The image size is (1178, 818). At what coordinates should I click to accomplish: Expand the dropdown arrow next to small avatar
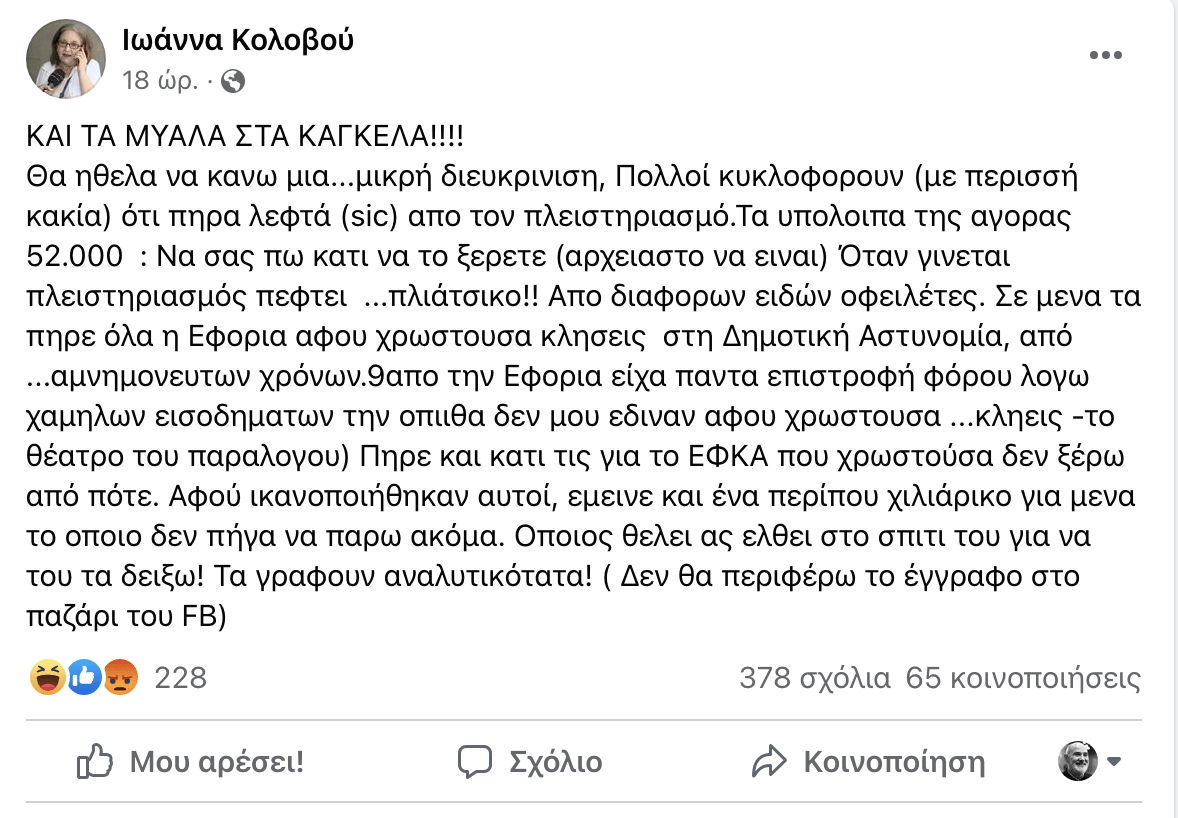1113,762
